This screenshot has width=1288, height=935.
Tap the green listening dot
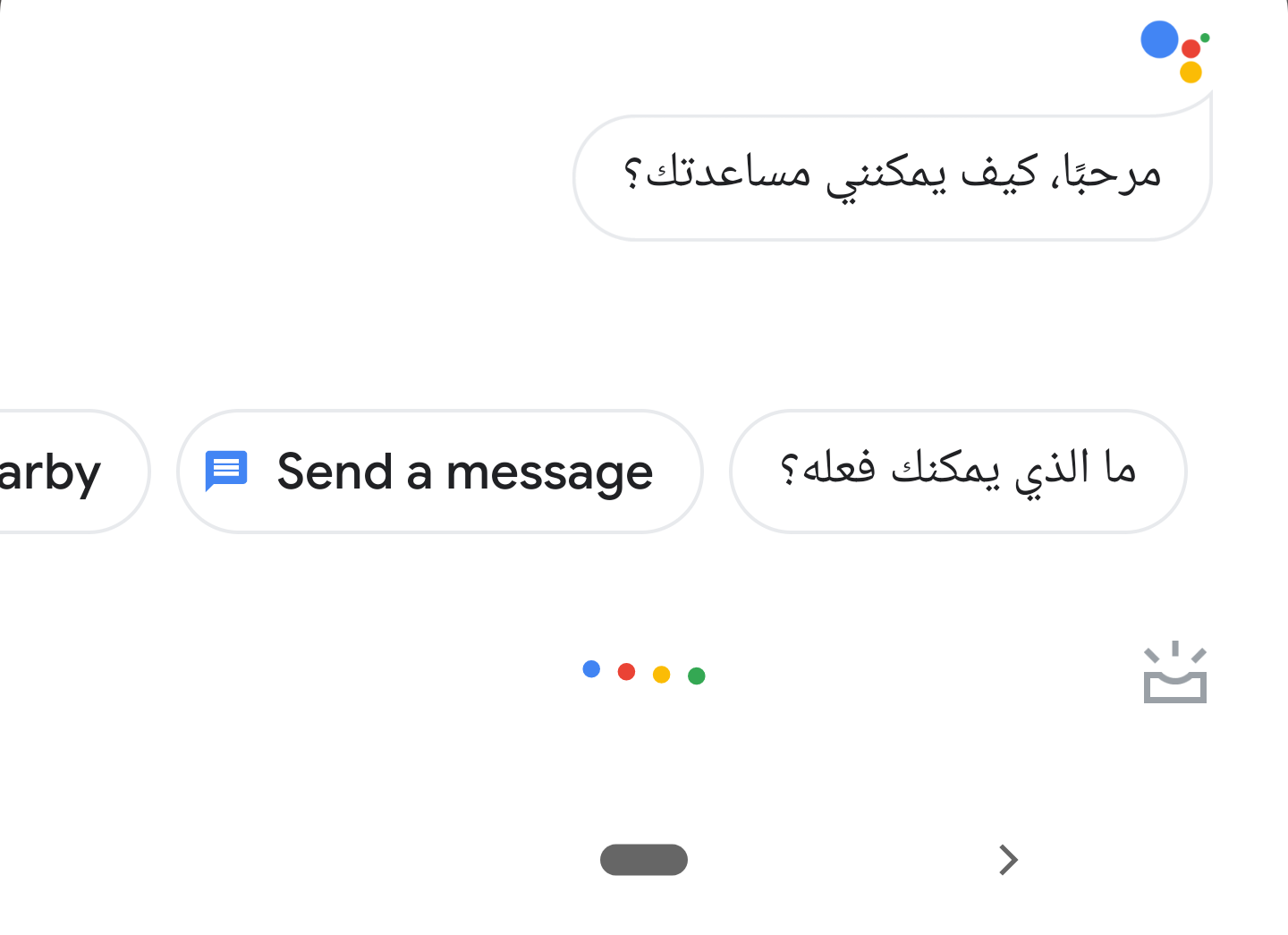click(x=697, y=676)
